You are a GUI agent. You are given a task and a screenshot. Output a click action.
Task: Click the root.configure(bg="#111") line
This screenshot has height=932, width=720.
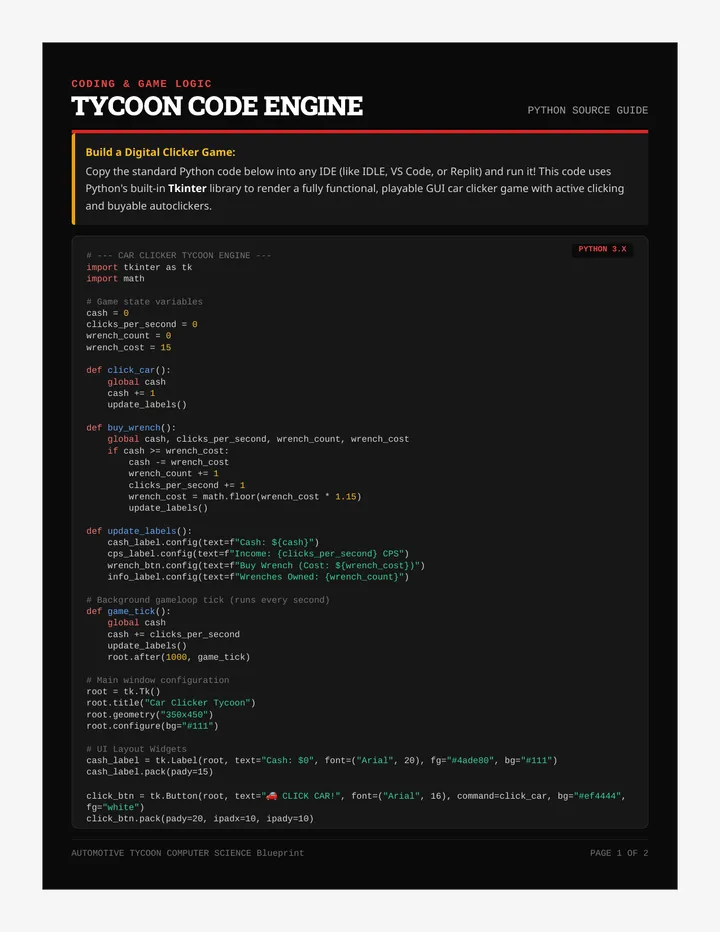point(152,726)
